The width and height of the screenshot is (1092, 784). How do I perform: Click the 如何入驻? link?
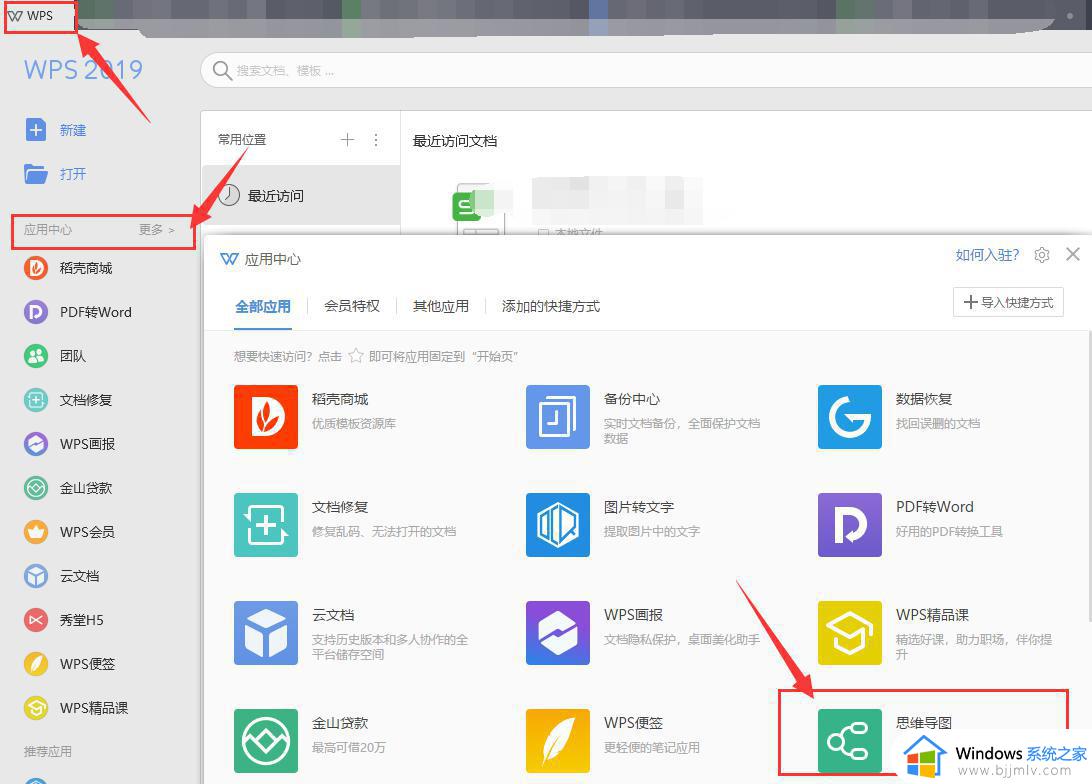(987, 255)
